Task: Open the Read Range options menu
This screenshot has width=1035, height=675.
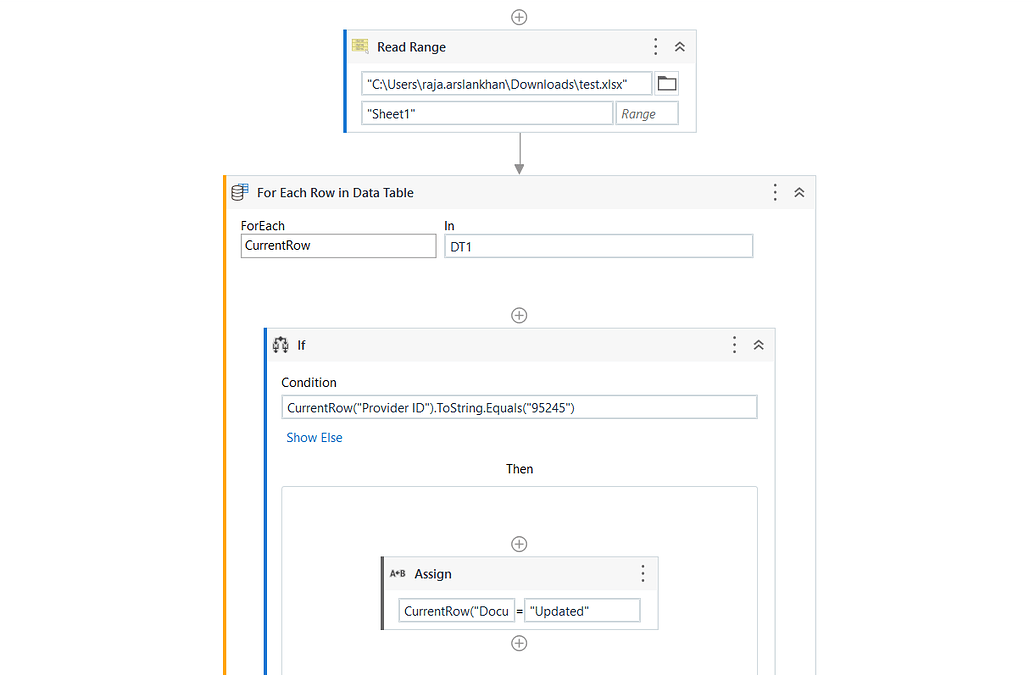Action: tap(656, 47)
